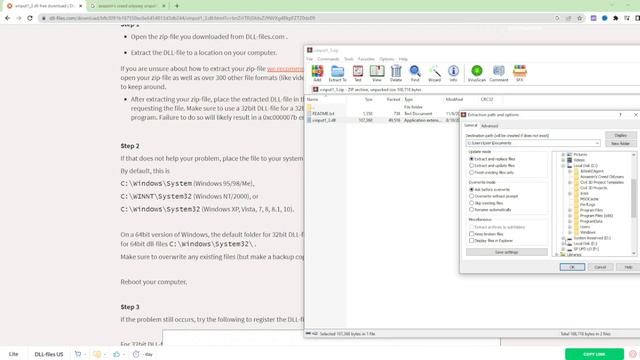Select Overwrite without prompt option
640x360 pixels.
471,196
